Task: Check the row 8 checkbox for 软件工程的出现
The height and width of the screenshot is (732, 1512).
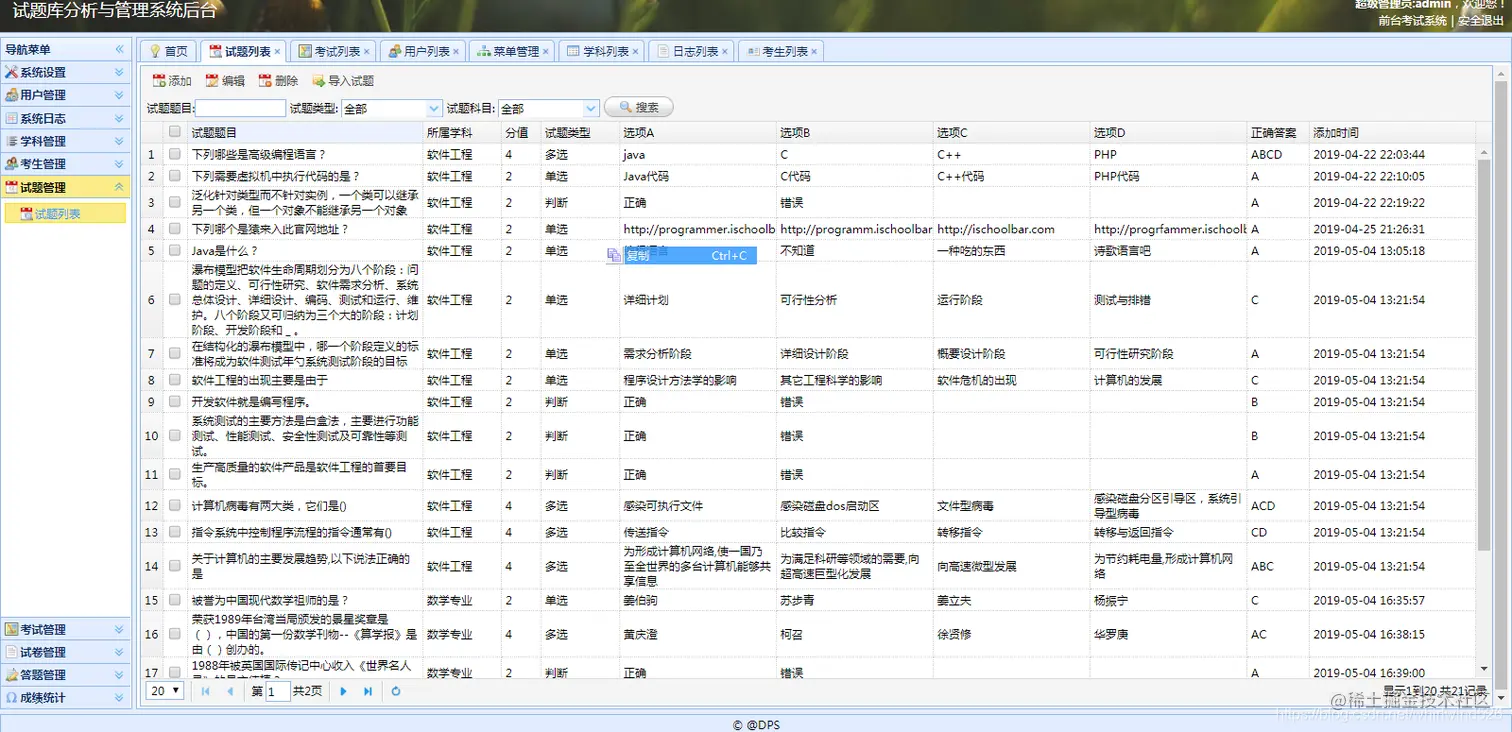Action: pyautogui.click(x=175, y=380)
